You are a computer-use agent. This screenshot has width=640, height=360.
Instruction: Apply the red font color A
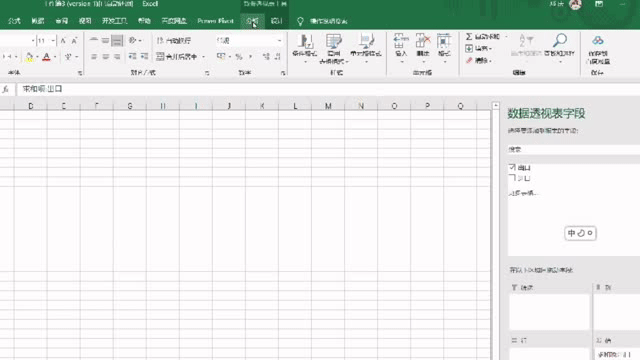coord(47,57)
